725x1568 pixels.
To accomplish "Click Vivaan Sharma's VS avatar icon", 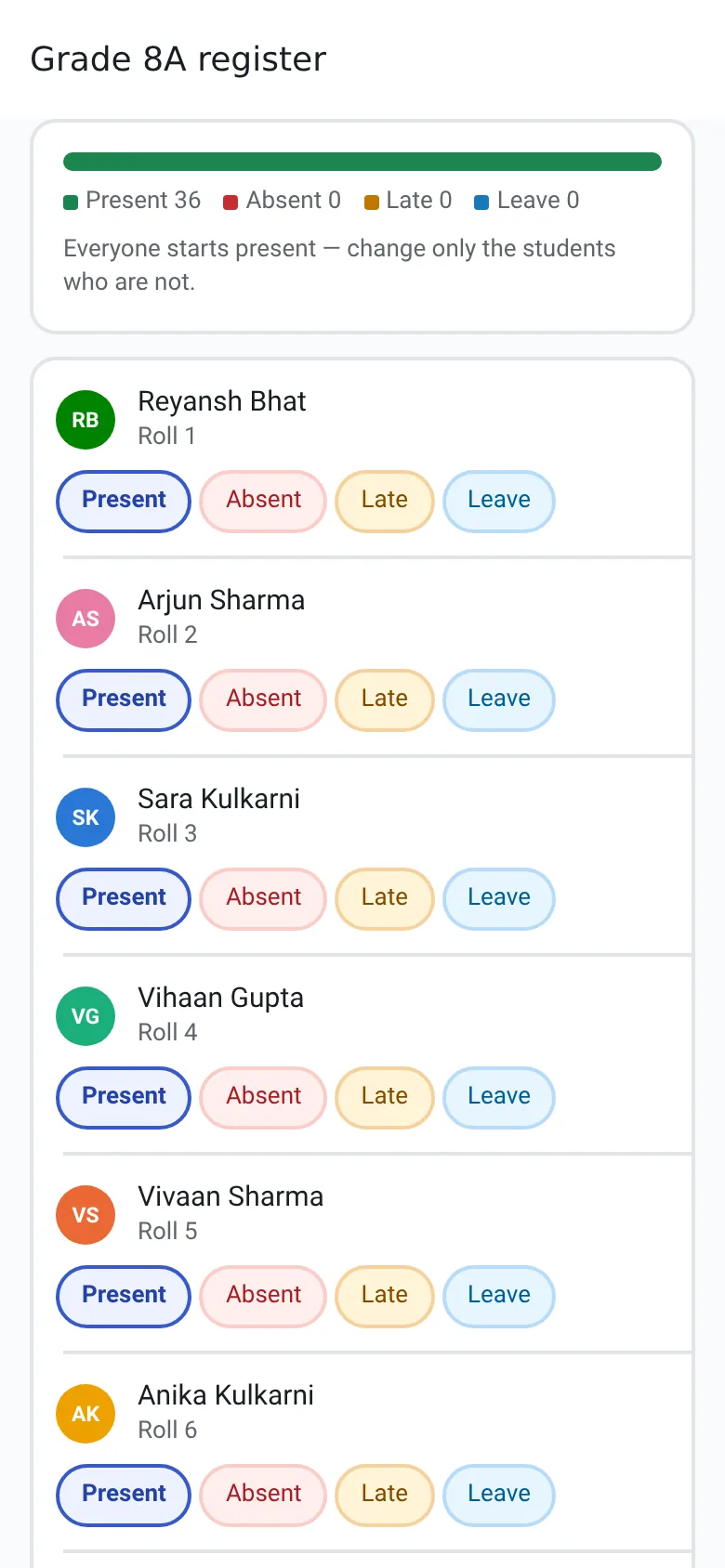I will tap(86, 1215).
